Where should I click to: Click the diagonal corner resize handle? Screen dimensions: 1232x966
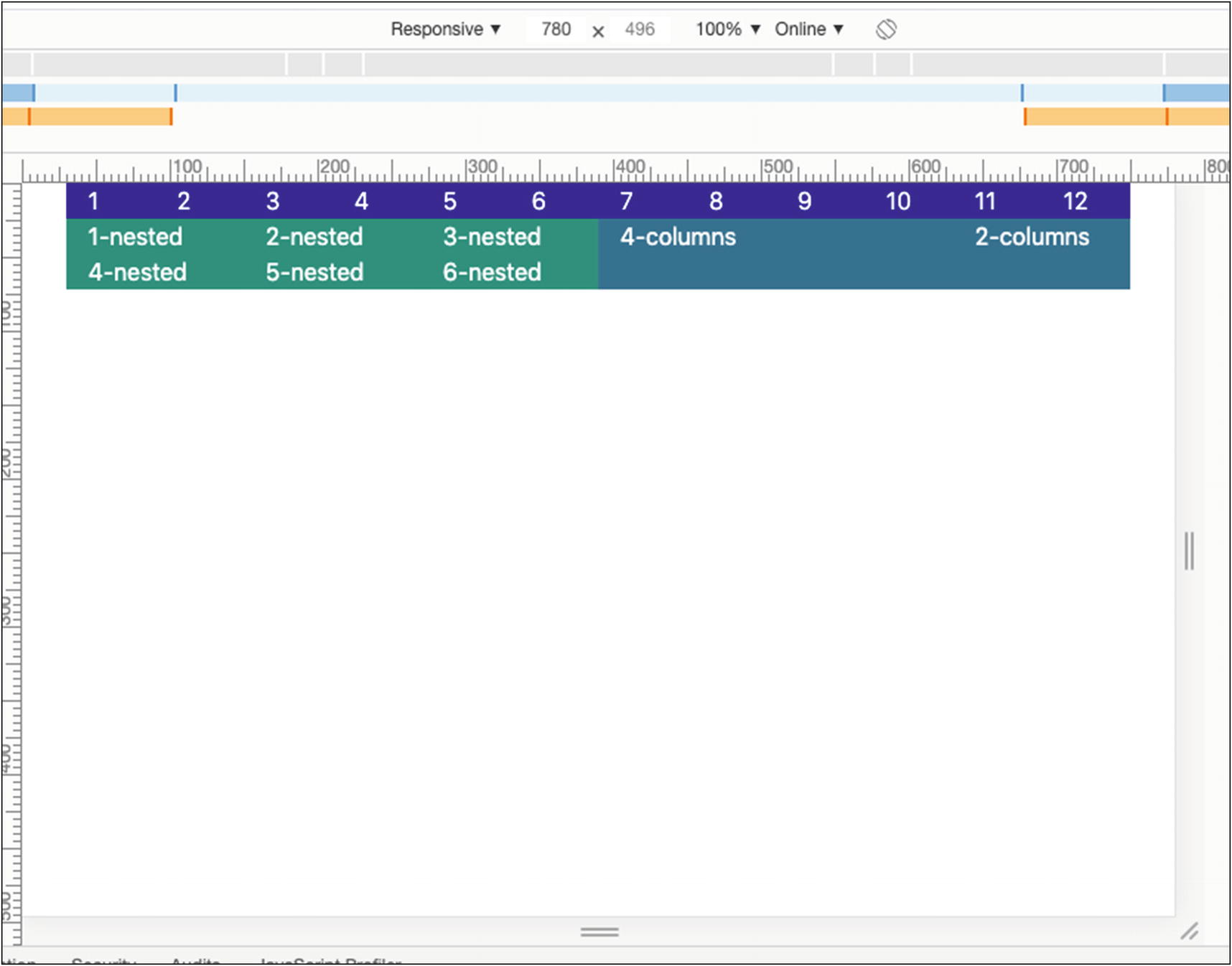(1189, 931)
